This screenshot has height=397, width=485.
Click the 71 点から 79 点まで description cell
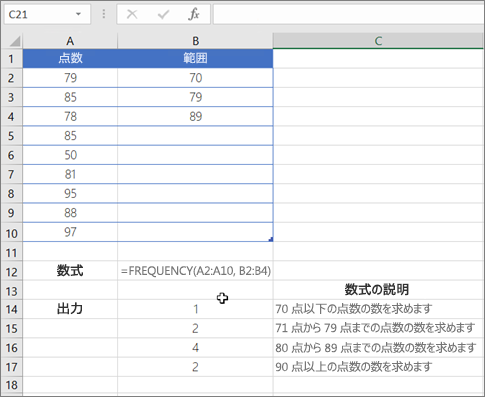point(378,328)
